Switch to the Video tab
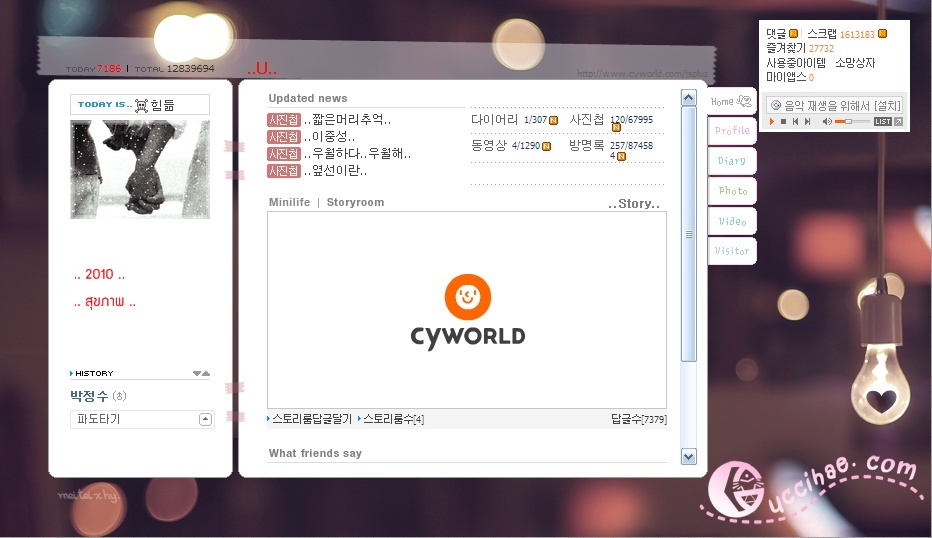The width and height of the screenshot is (932, 538). tap(732, 221)
